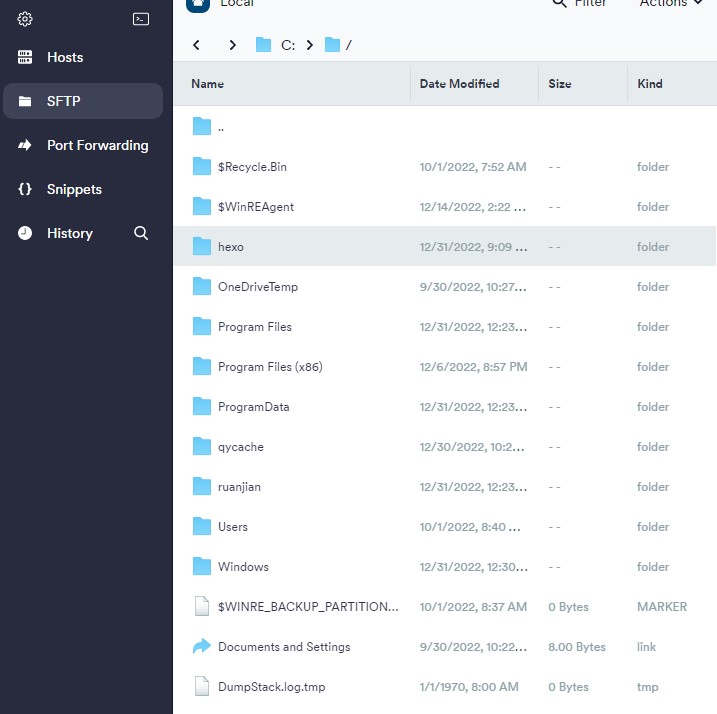The image size is (717, 714).
Task: Sort by the Name column header
Action: tap(208, 84)
